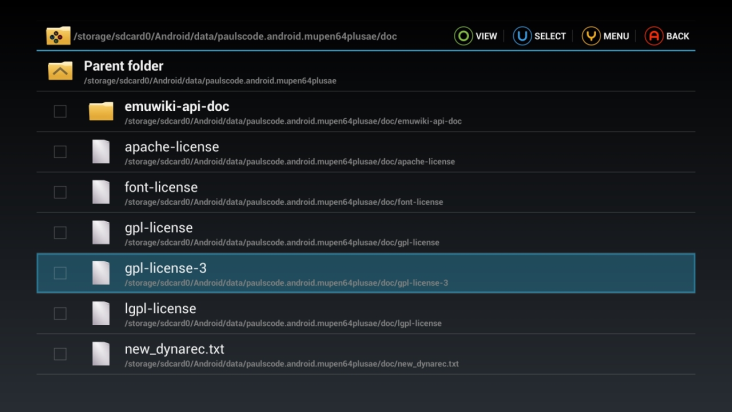The image size is (732, 412).
Task: Open the new_dynarec.txt file name
Action: tap(175, 349)
